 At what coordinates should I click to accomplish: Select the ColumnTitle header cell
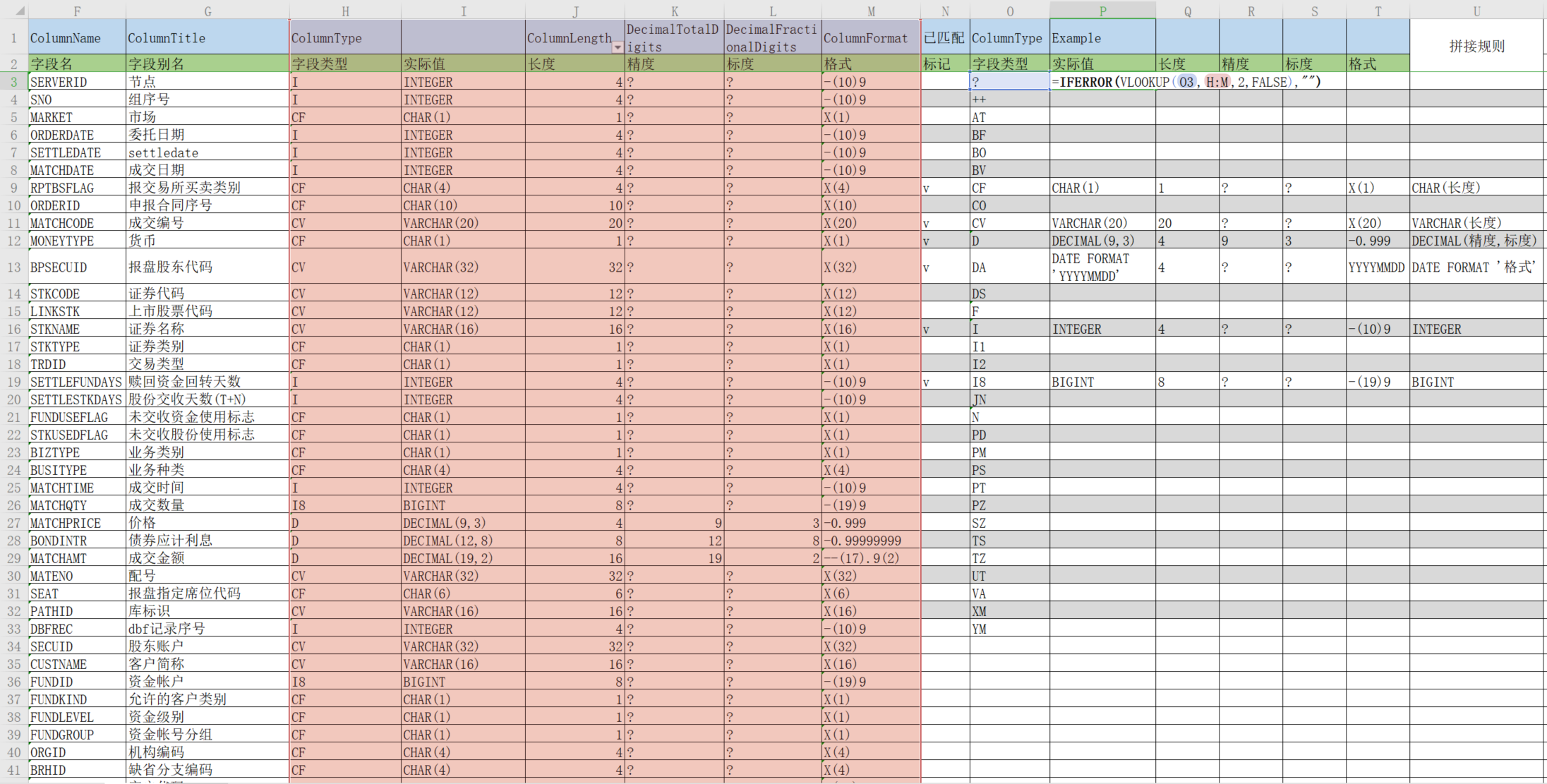pos(207,37)
